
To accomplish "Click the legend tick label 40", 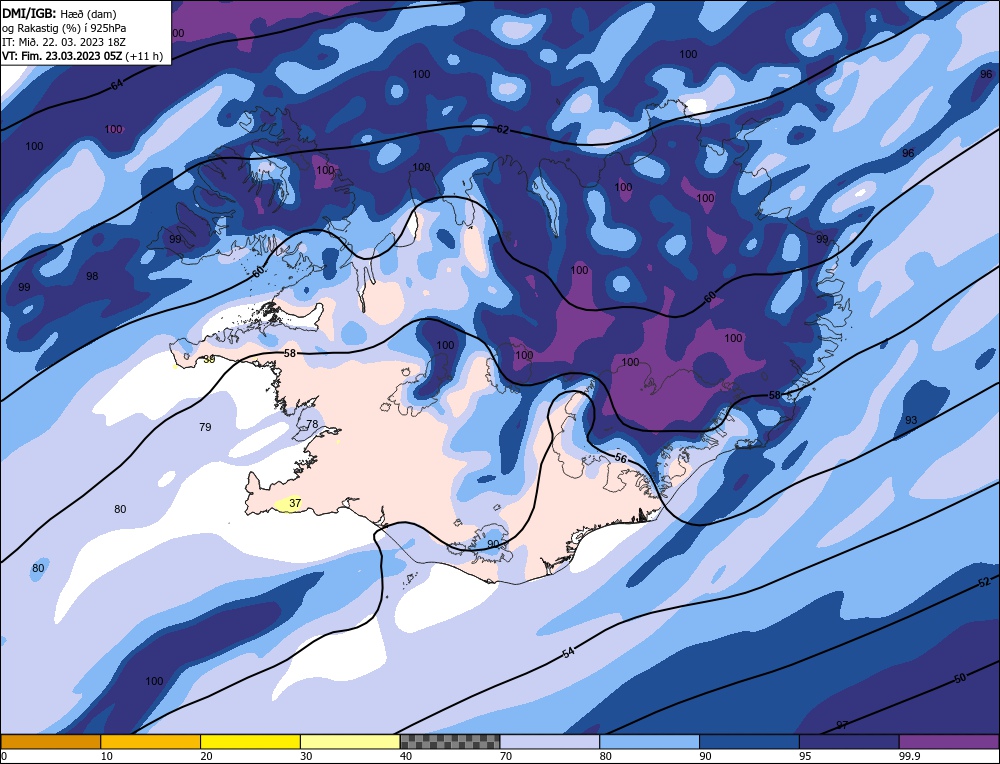I will (406, 756).
